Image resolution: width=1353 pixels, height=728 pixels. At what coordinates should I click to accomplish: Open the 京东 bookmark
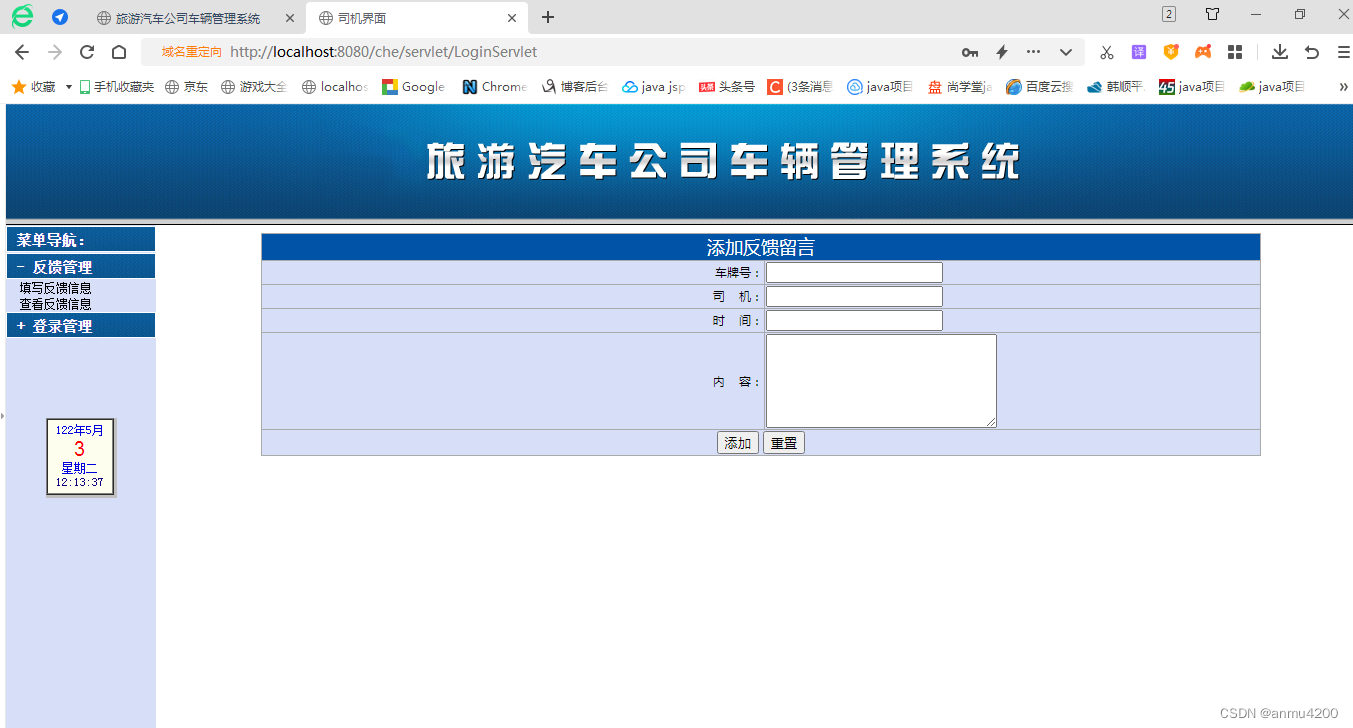(187, 87)
